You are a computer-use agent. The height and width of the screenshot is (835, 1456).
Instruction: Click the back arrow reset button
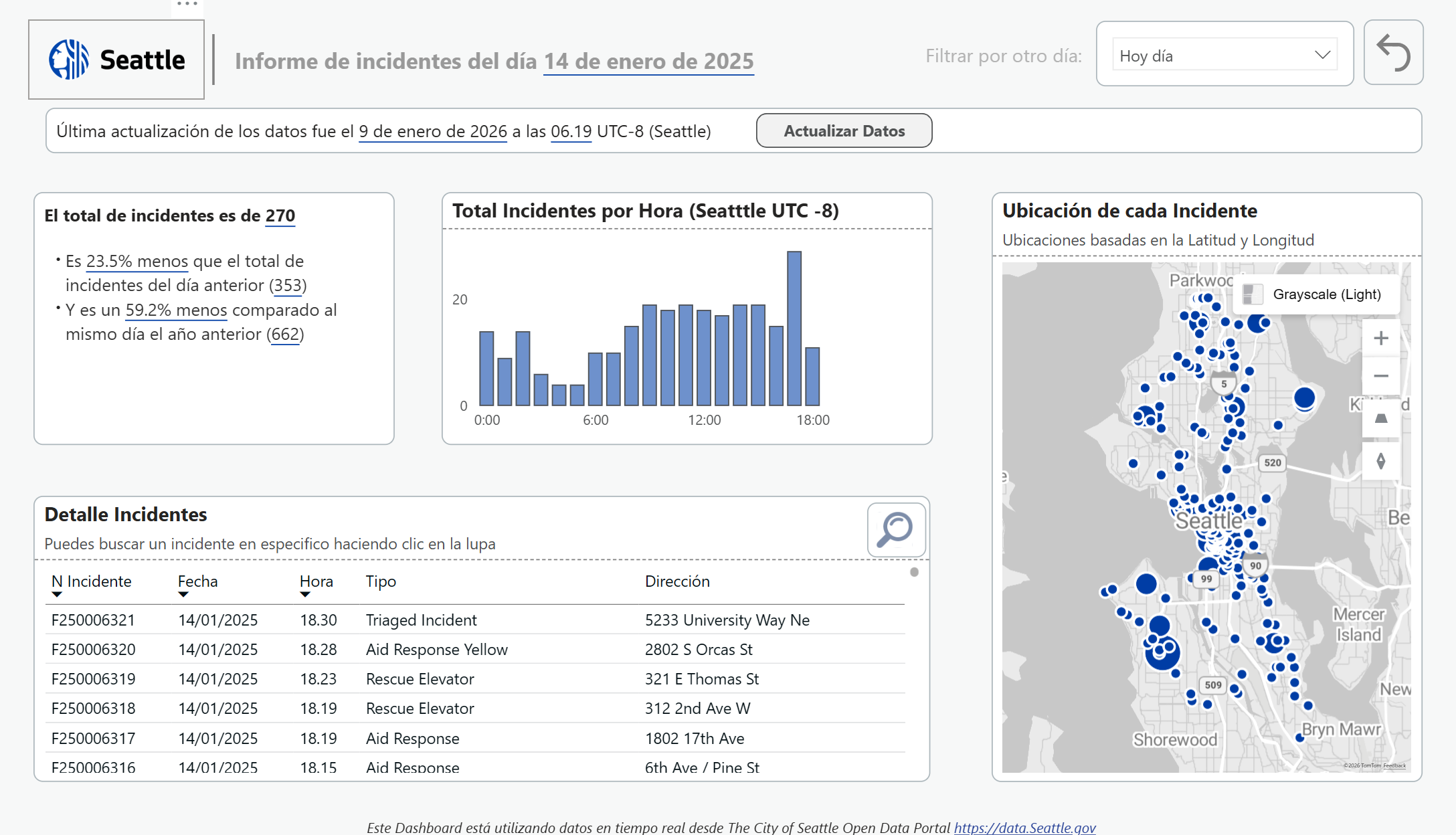coord(1393,53)
